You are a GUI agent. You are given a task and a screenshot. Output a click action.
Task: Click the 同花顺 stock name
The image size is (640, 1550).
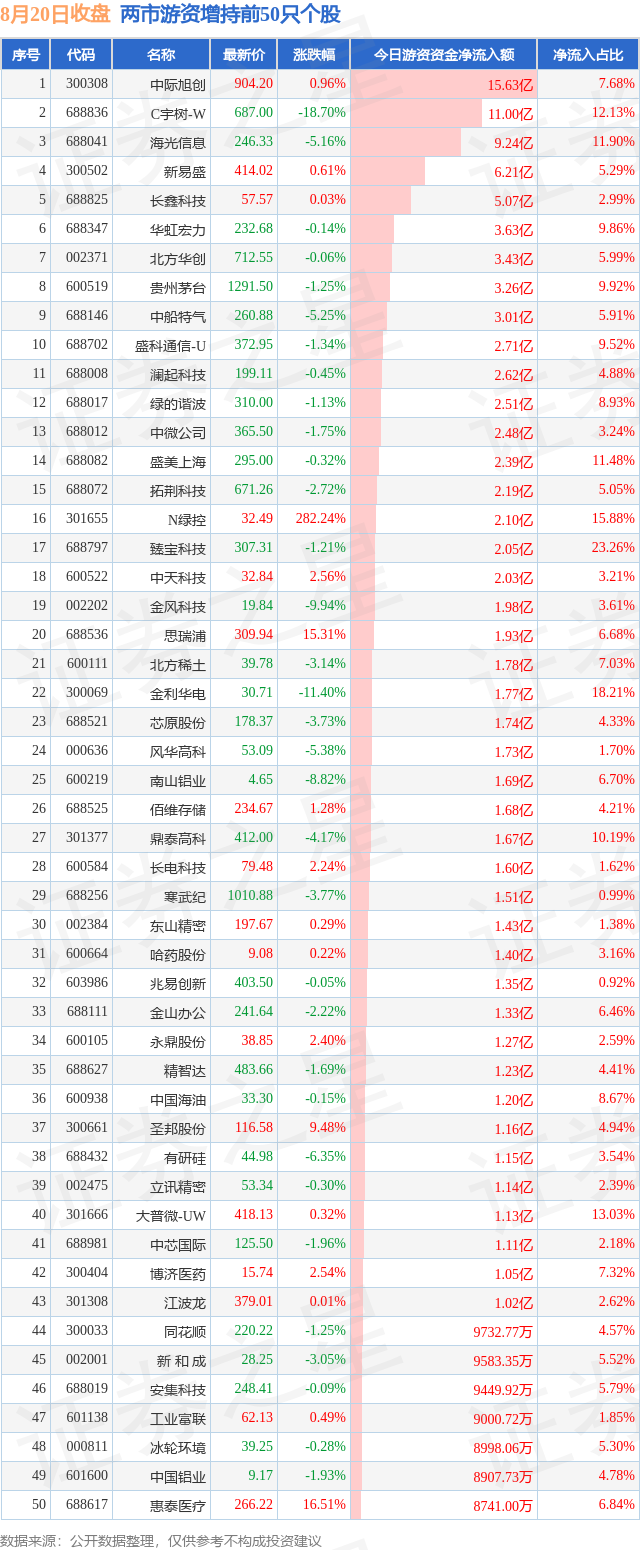point(185,1331)
